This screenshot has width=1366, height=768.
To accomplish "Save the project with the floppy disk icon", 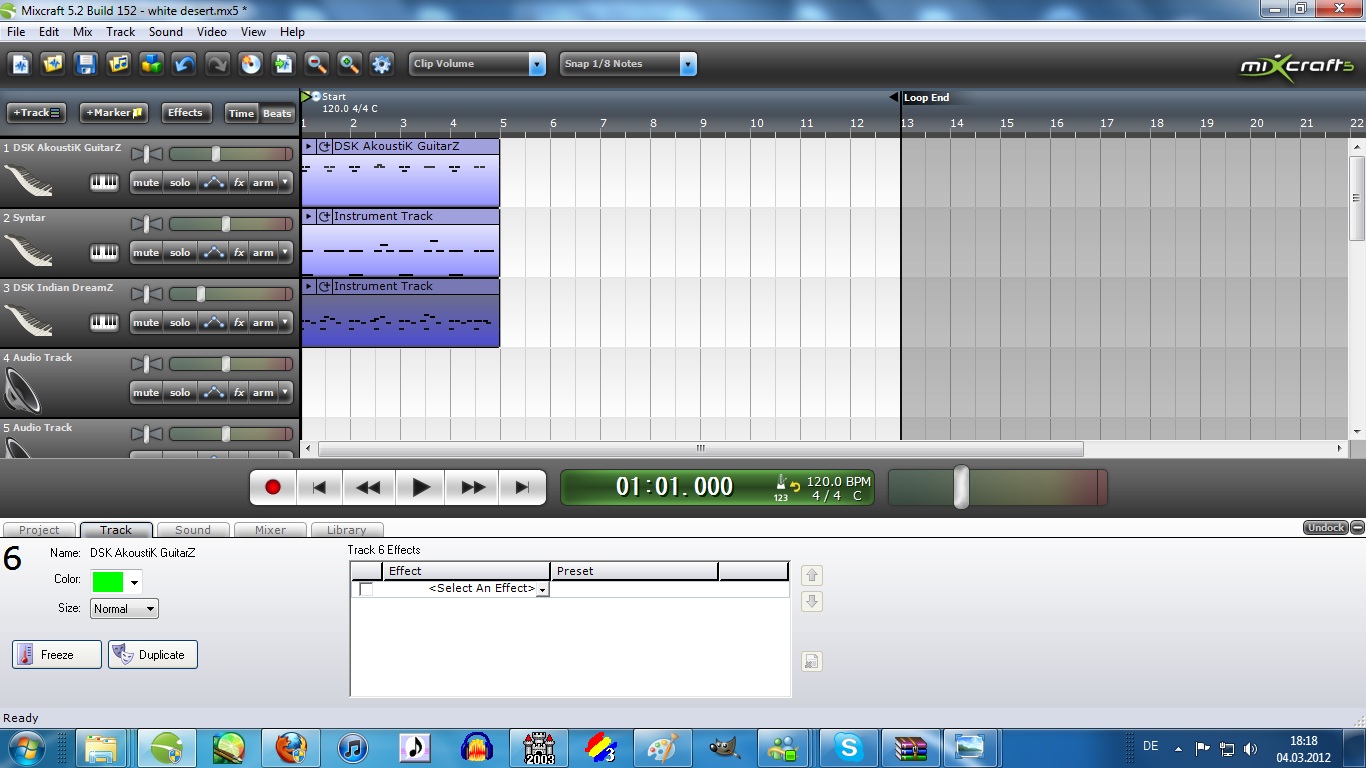I will click(x=87, y=64).
